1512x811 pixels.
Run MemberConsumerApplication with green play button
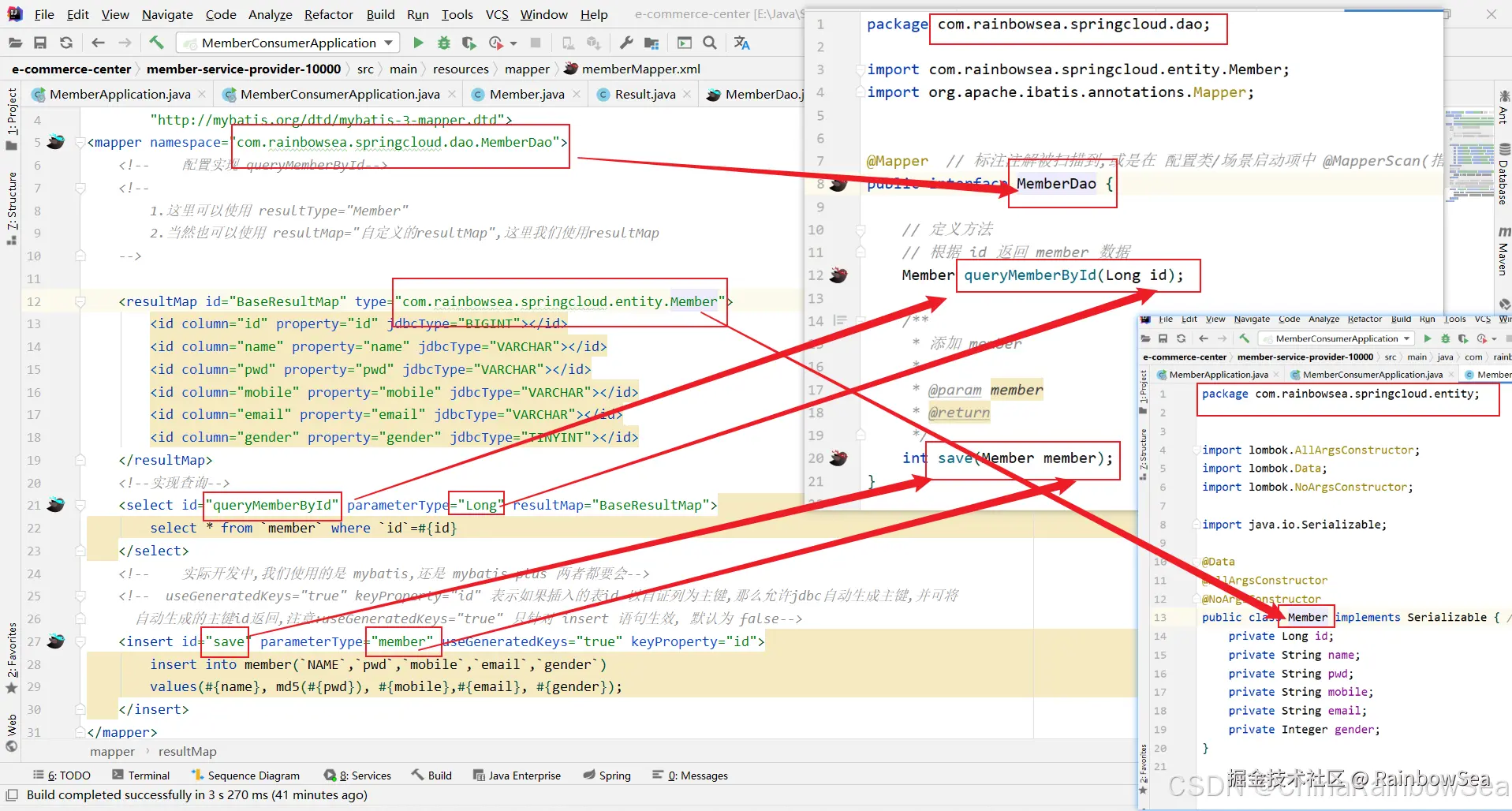418,43
